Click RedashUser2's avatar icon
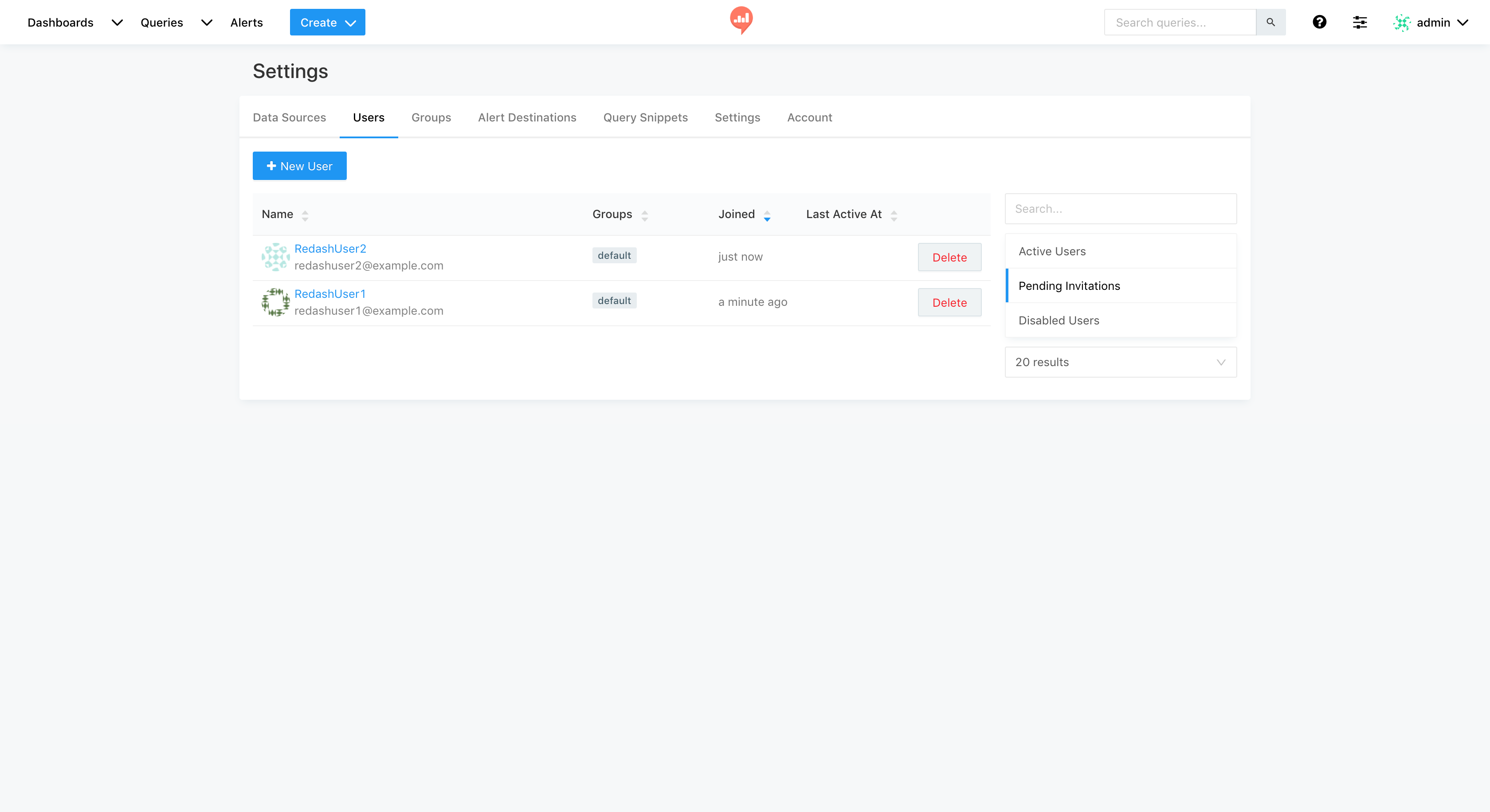This screenshot has width=1490, height=812. click(x=275, y=257)
